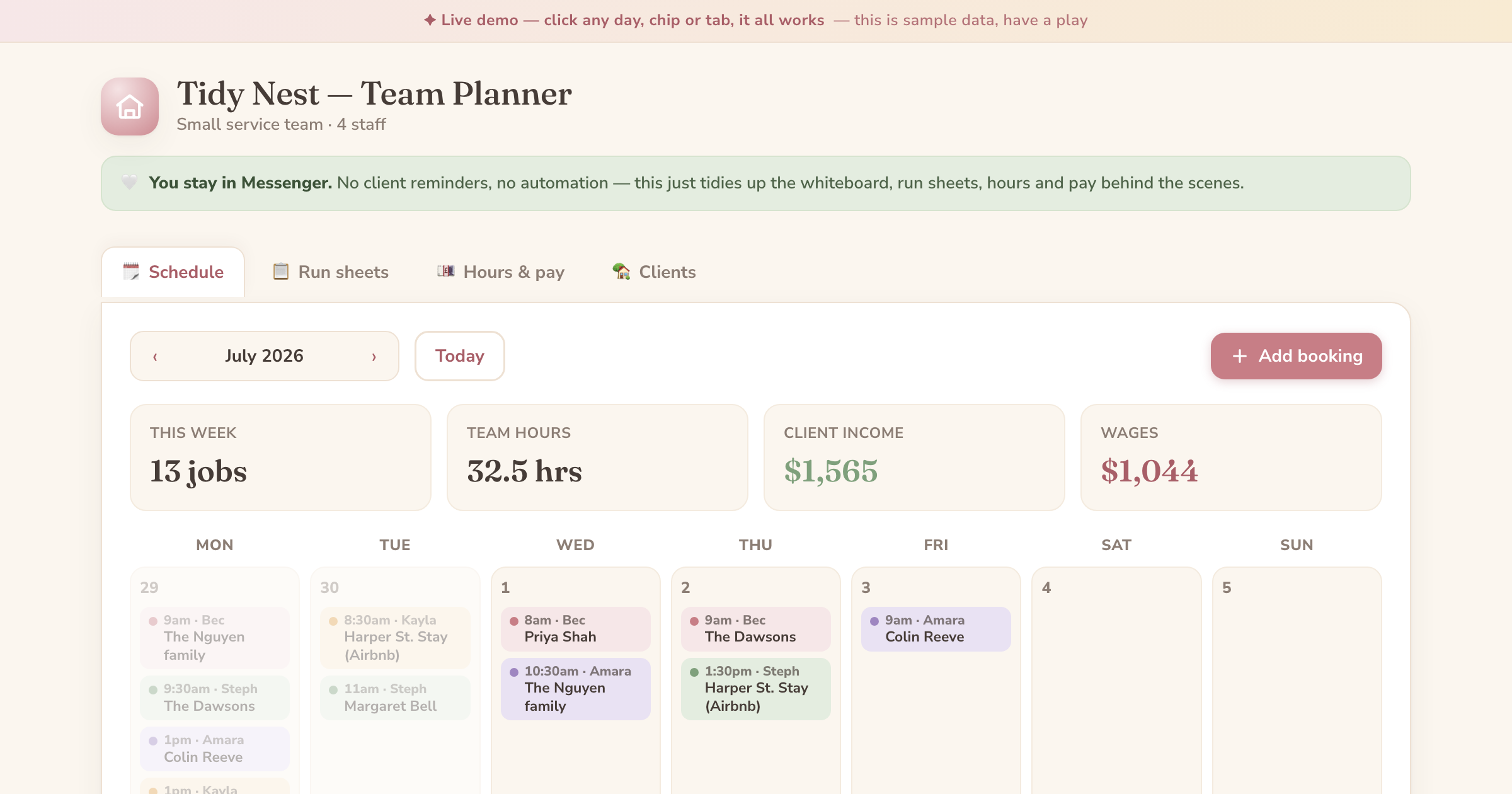Click the clipboard icon beside Run sheets

280,272
